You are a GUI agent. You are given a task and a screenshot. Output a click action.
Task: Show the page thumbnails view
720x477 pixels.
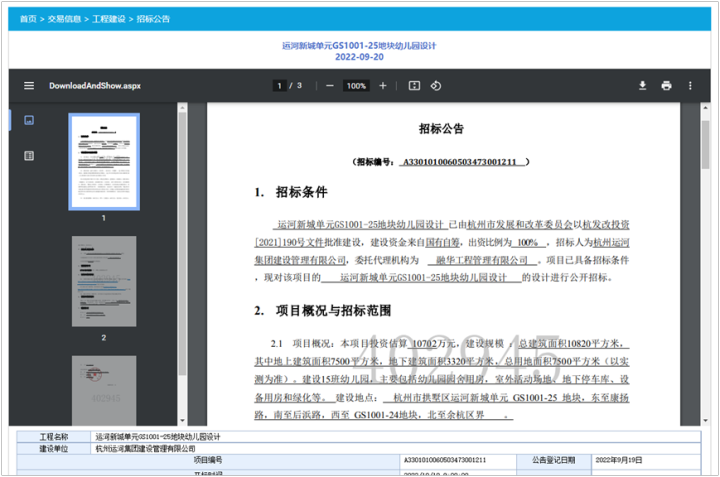29,120
